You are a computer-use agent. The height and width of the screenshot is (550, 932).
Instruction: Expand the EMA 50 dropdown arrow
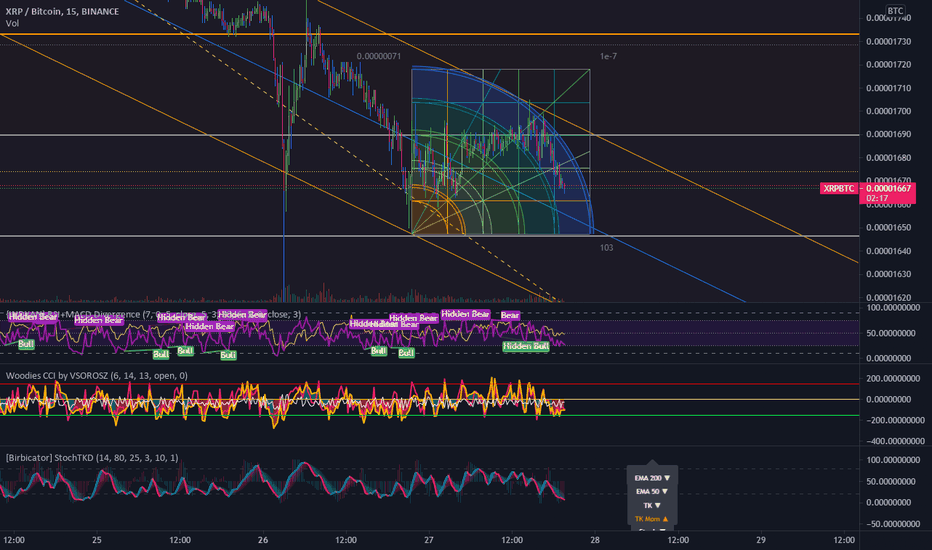point(665,492)
